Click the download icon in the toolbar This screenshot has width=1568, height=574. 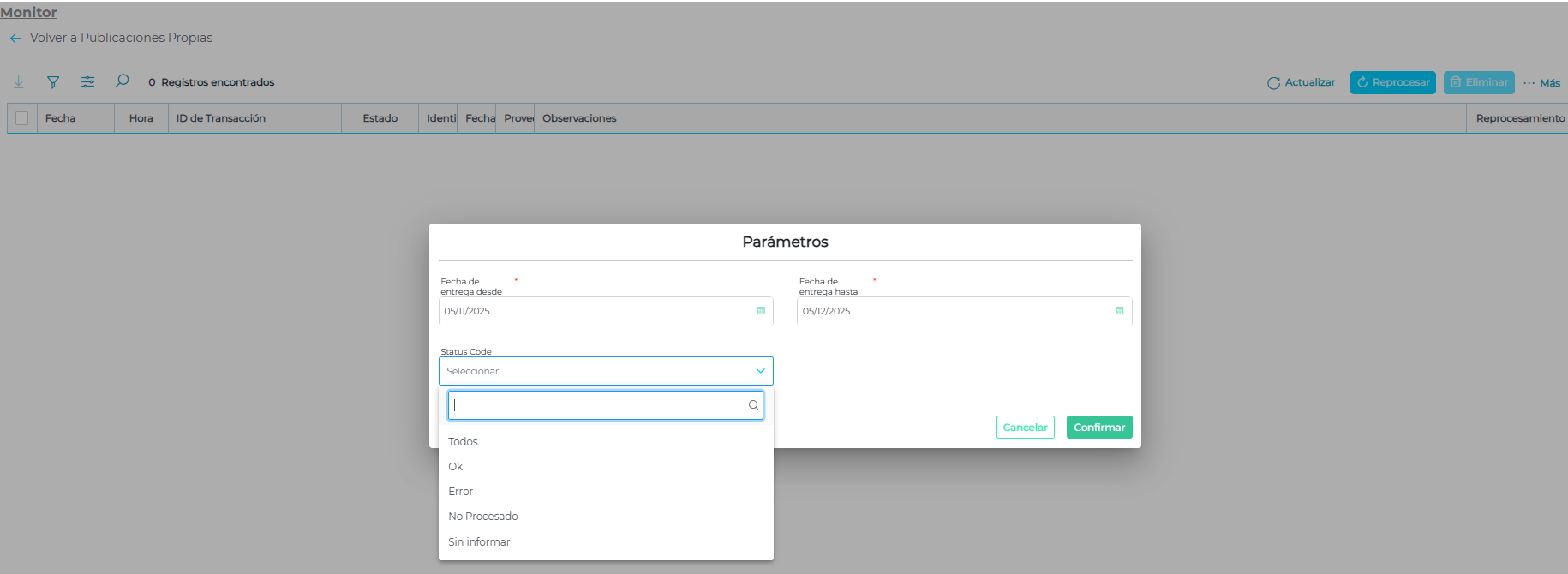tap(19, 82)
